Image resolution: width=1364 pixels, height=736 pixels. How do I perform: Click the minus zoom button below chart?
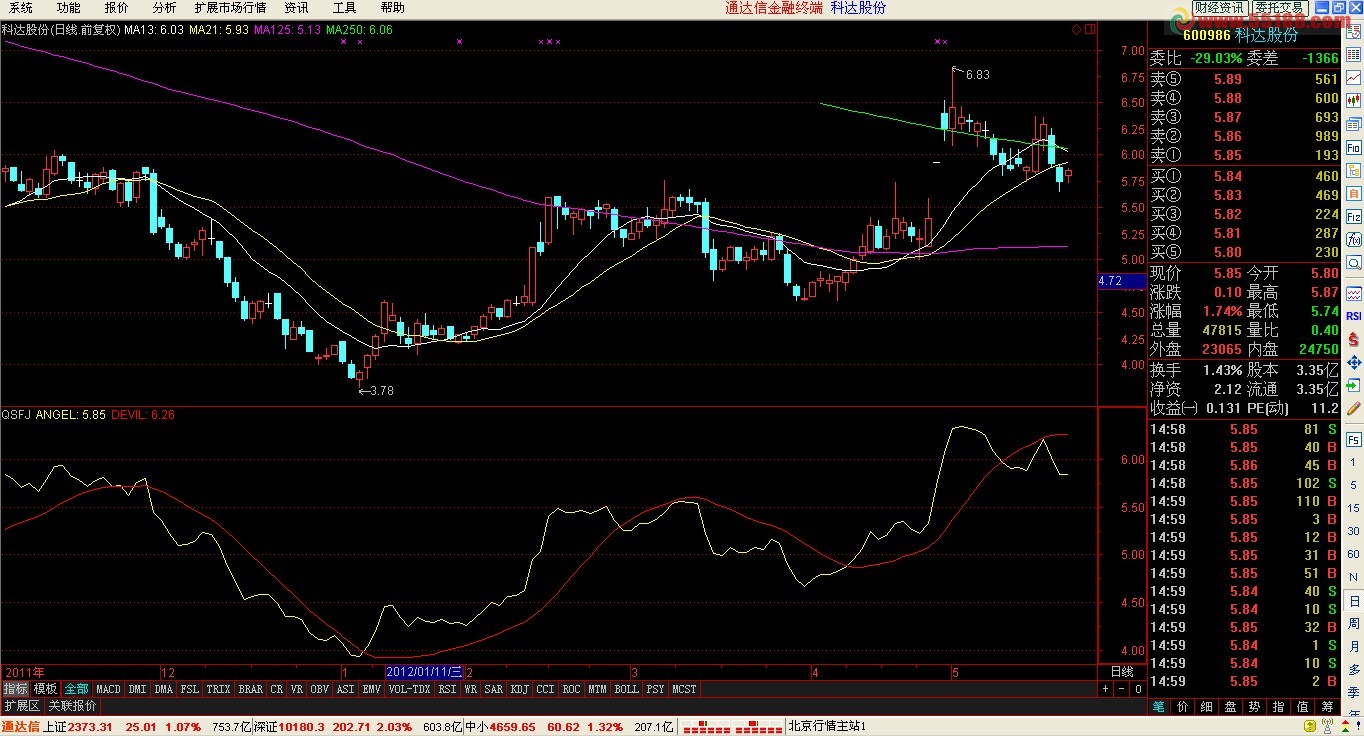point(1121,689)
